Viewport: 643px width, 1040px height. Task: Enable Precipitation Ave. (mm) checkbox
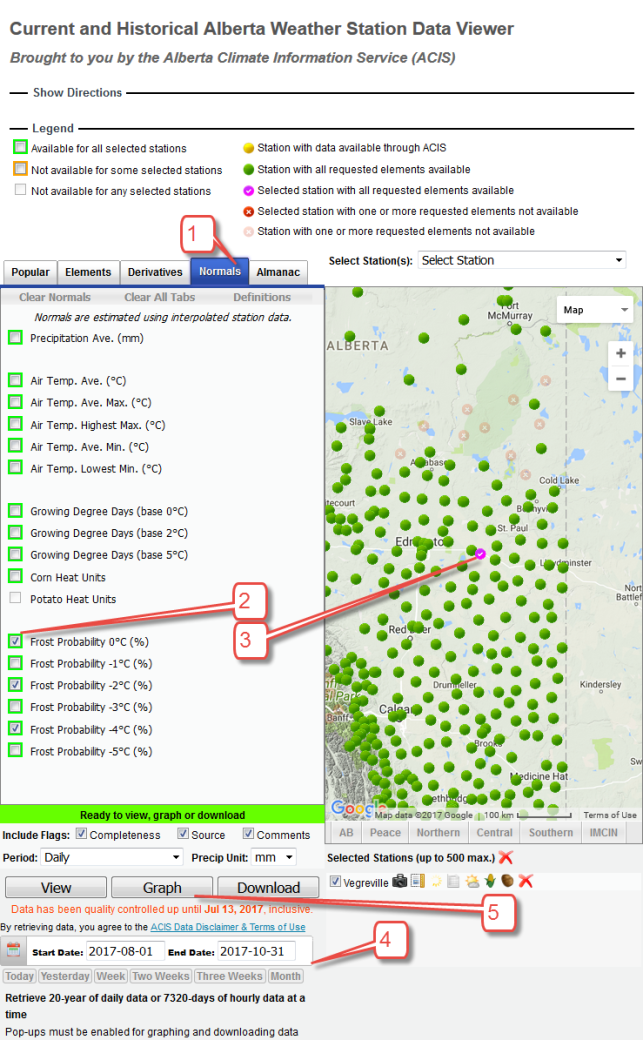click(x=15, y=338)
